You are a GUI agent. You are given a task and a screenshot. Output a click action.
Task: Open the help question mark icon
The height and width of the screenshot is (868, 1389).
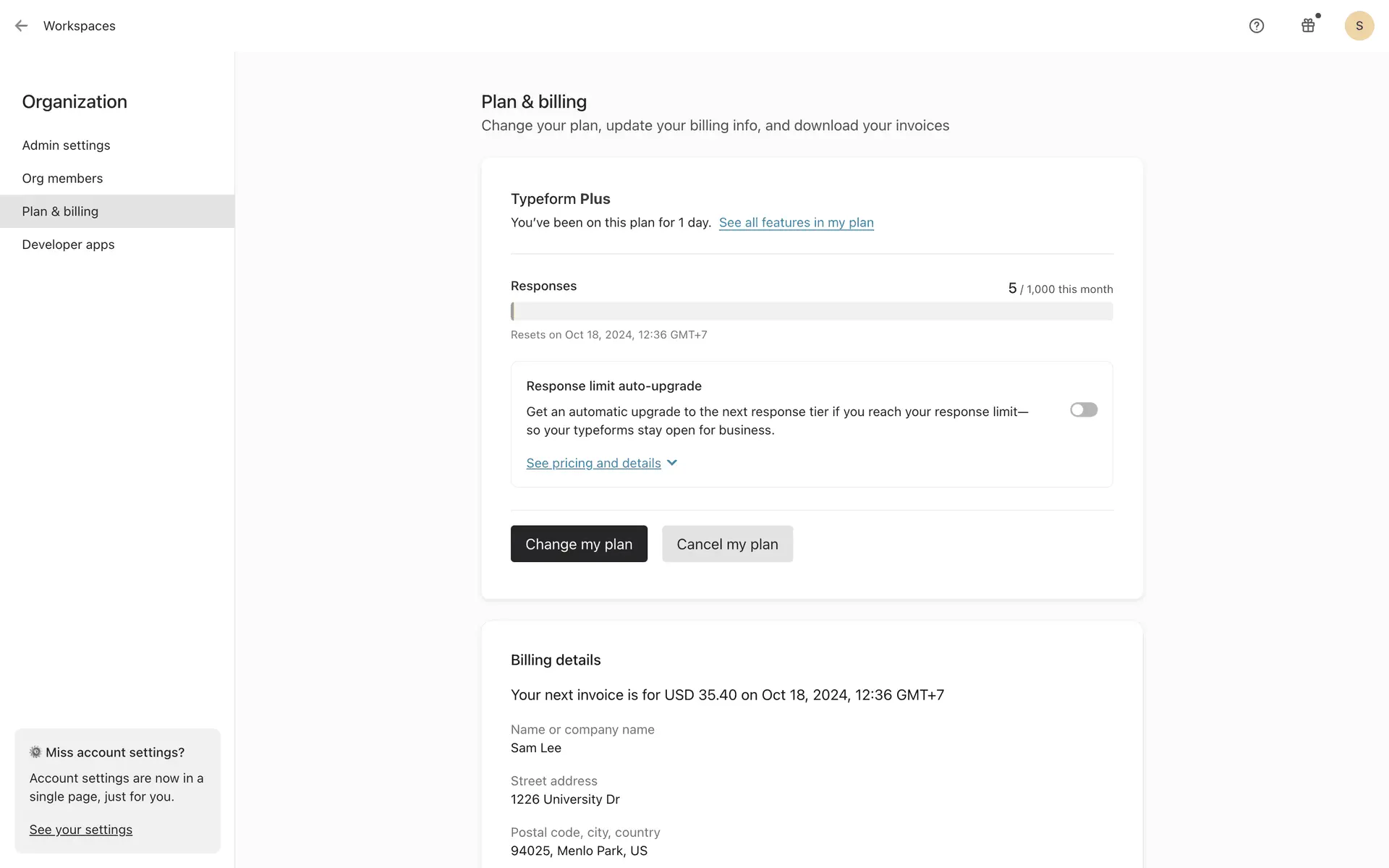[1257, 26]
